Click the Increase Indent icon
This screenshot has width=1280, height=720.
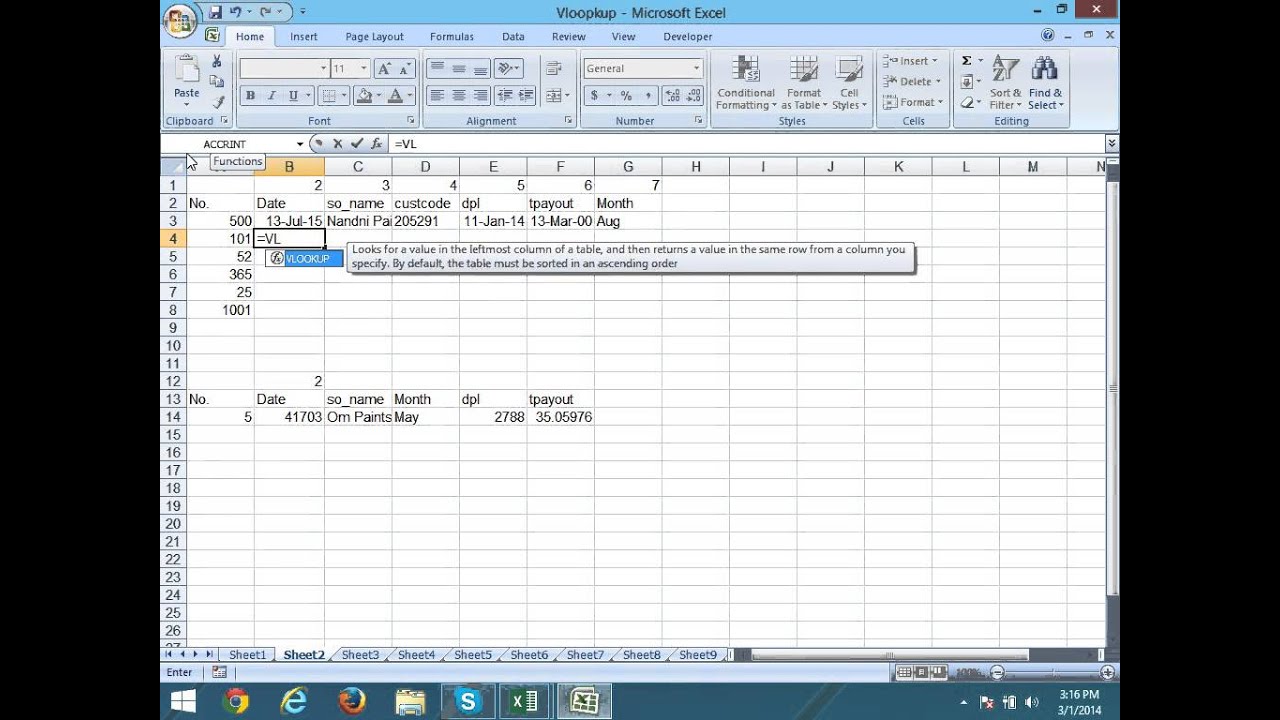(x=526, y=96)
